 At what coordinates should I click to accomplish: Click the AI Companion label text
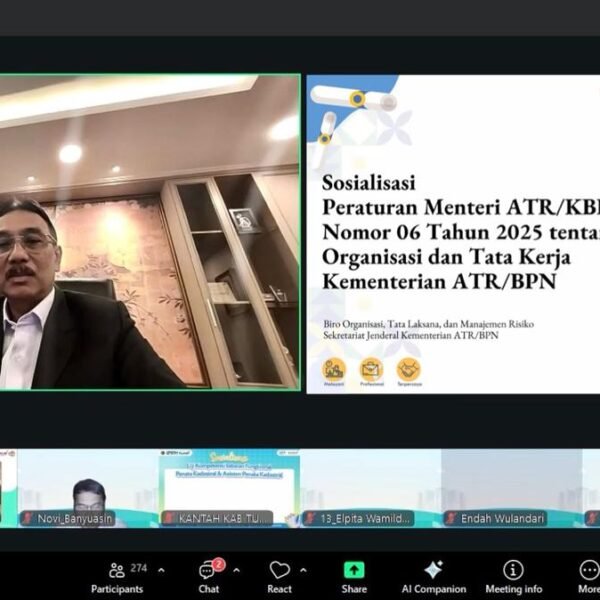(434, 589)
